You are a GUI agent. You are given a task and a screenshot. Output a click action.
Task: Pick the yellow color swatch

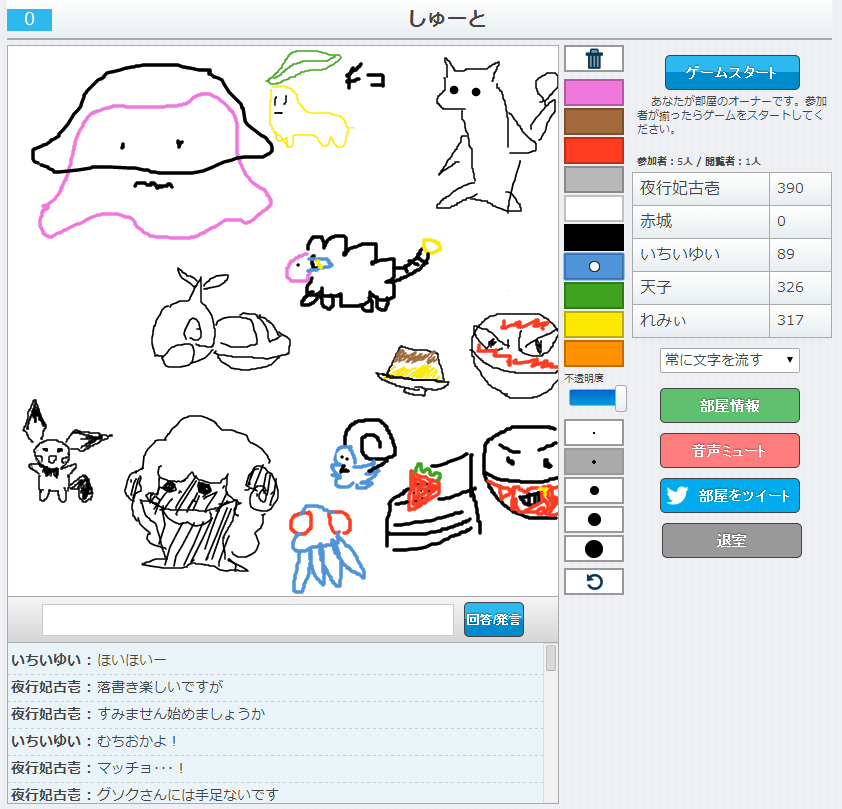pos(594,324)
